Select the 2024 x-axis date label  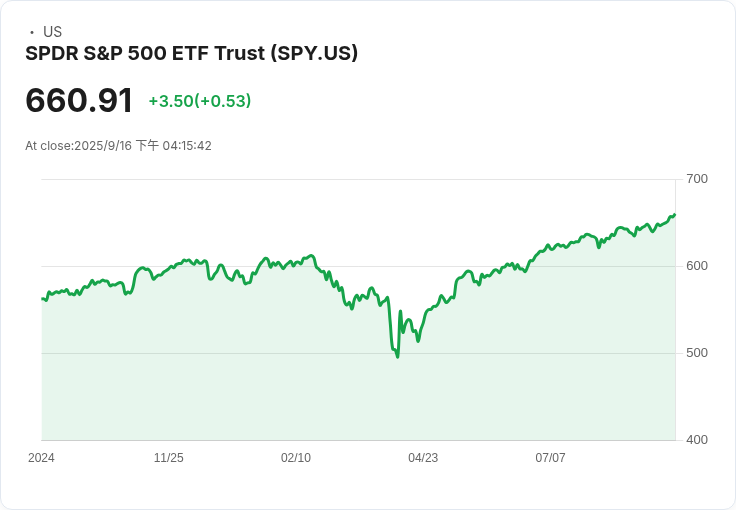(x=41, y=458)
